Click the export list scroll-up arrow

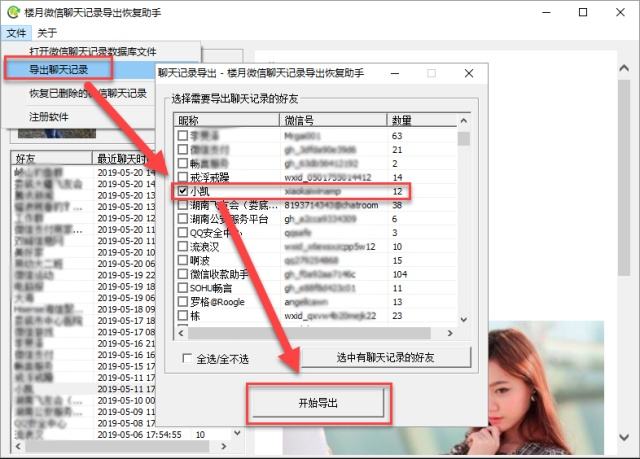464,121
